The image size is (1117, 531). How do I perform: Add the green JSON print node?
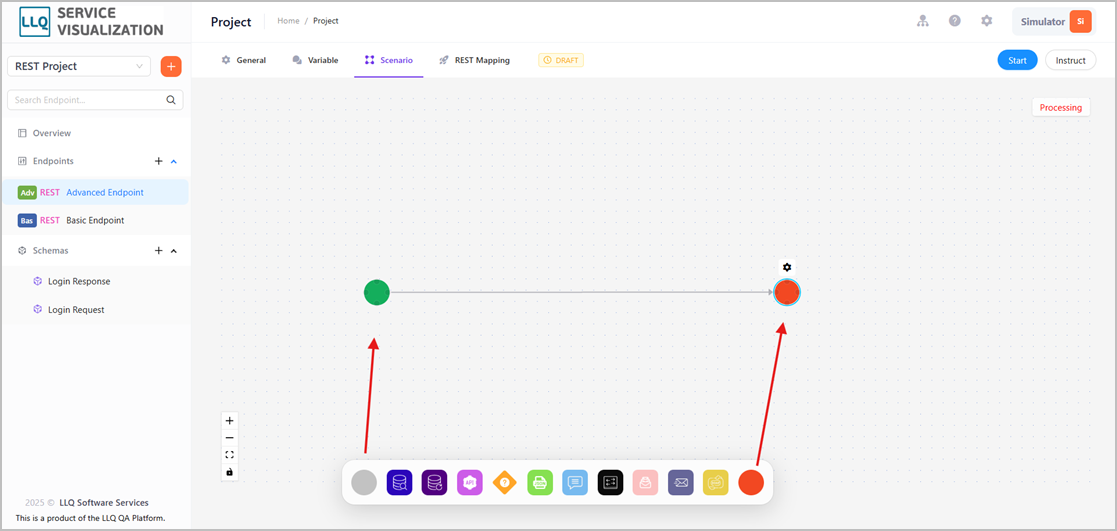coord(540,483)
